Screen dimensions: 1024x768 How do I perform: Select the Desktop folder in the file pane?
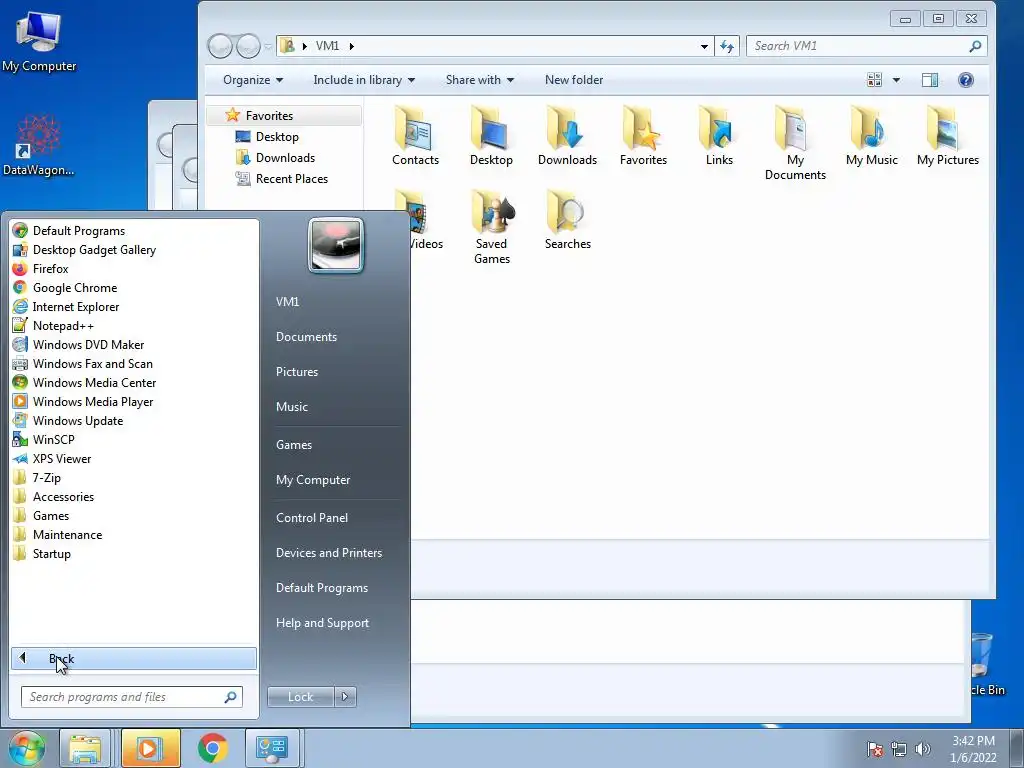(491, 136)
